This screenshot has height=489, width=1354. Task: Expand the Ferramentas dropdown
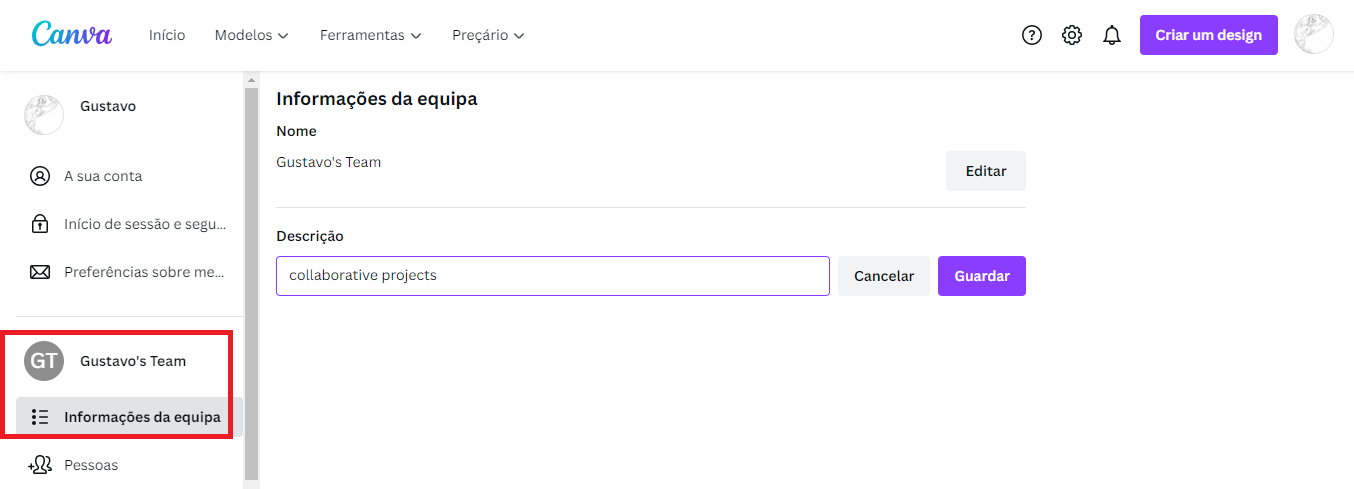click(370, 35)
